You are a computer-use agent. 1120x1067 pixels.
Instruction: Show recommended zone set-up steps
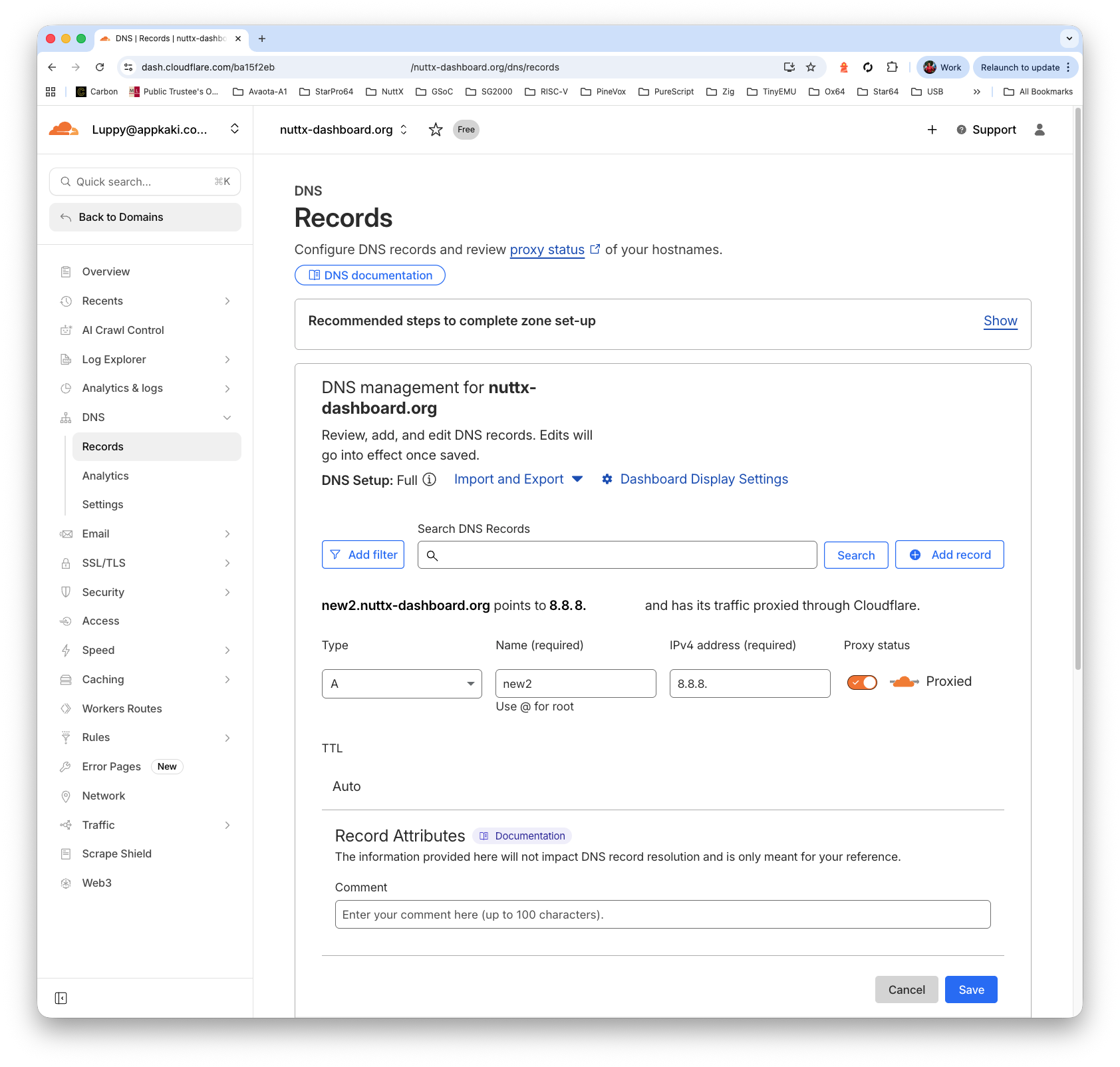pyautogui.click(x=1000, y=321)
